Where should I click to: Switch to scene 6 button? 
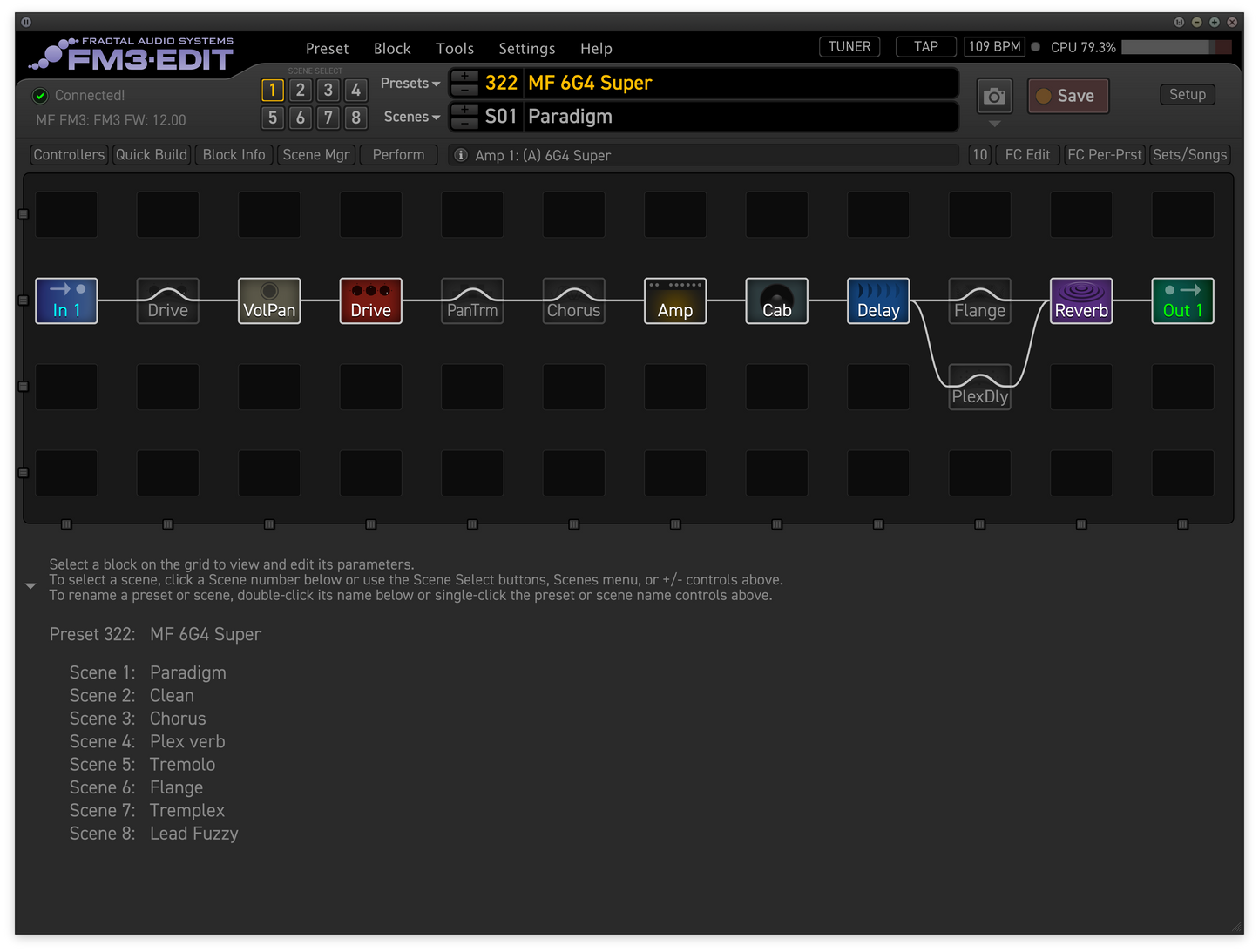301,118
